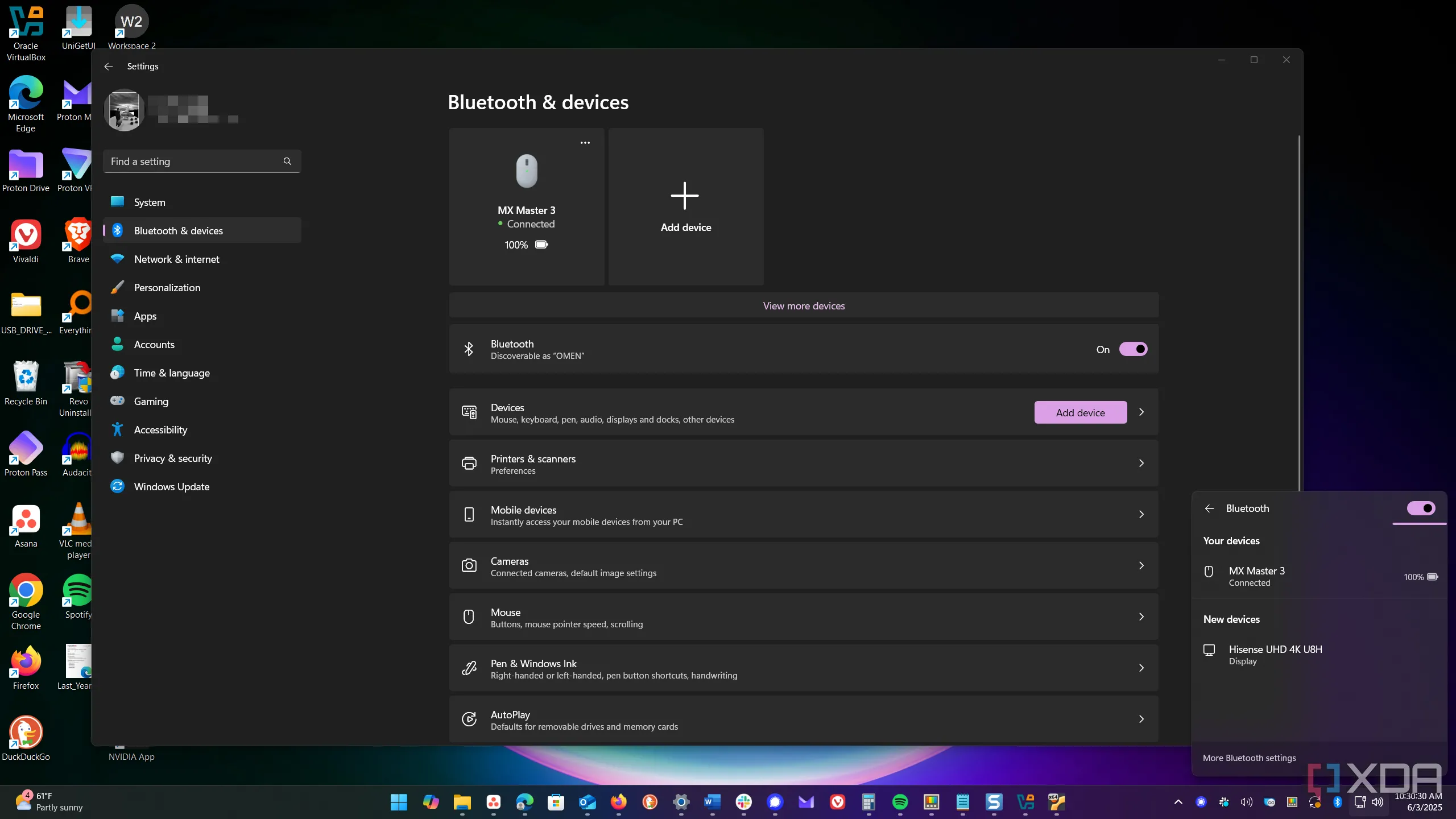Click the MX Master 3 mouse thumbnail

(527, 171)
